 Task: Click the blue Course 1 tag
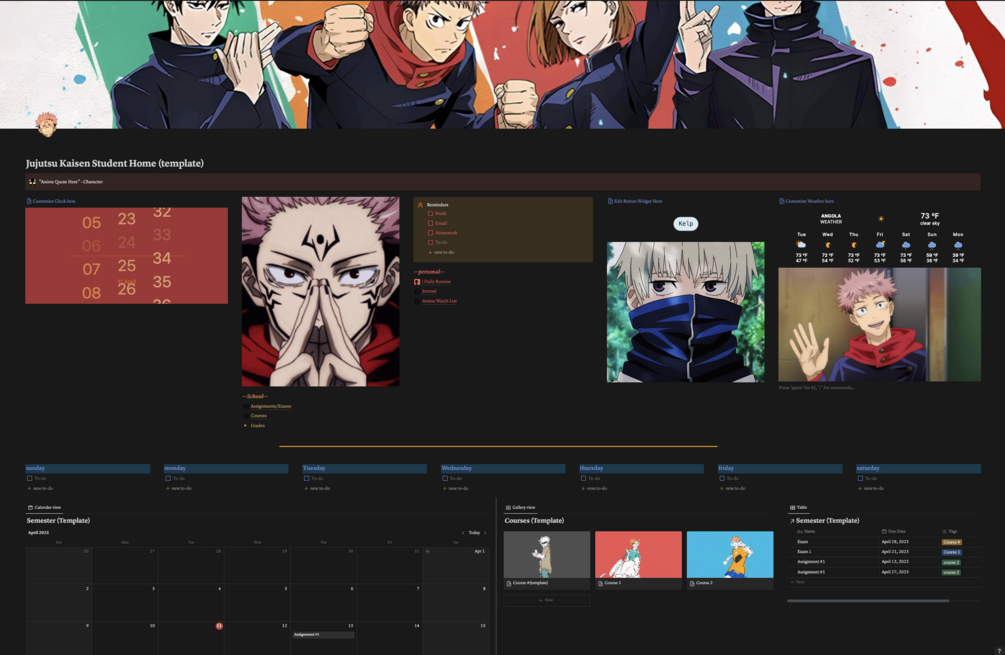(952, 552)
